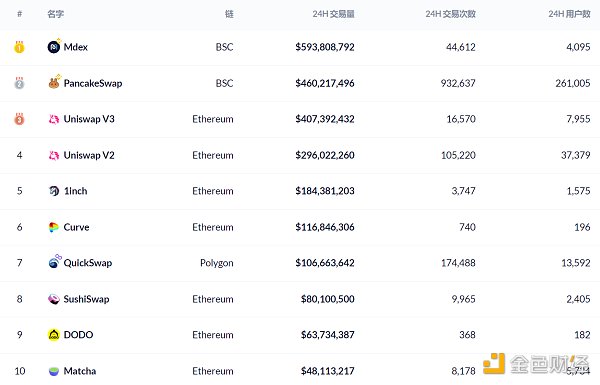600x385 pixels.
Task: Open the PancakeSwap name link
Action: 93,83
